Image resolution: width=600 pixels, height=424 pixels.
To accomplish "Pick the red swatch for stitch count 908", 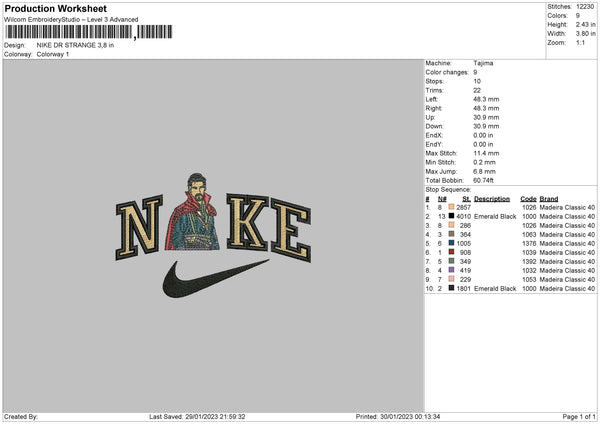I will coord(452,252).
